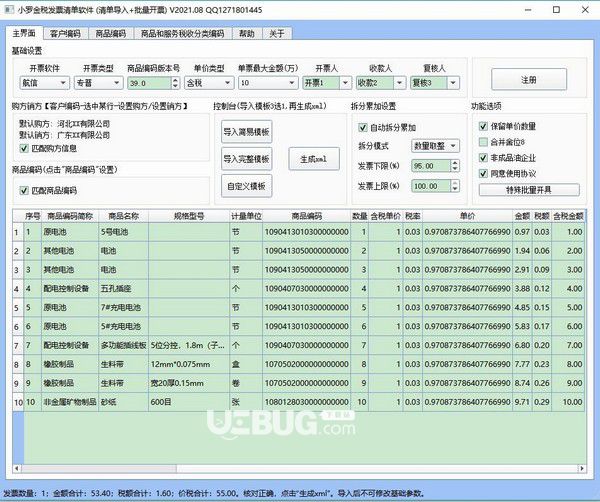Click the status bar invoice summary text
This screenshot has width=600, height=502.
(214, 493)
